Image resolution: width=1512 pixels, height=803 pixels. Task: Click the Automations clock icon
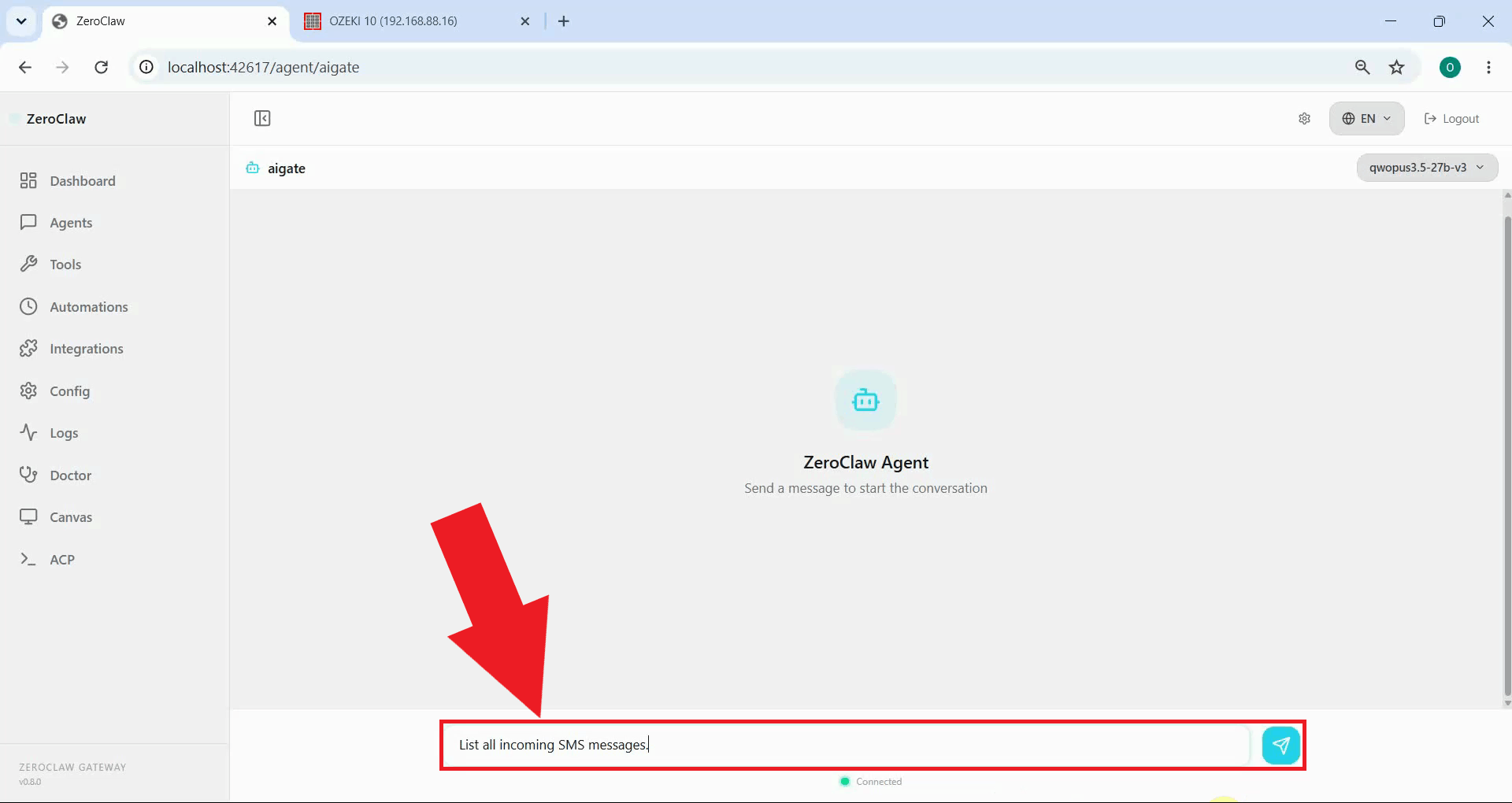pos(28,307)
